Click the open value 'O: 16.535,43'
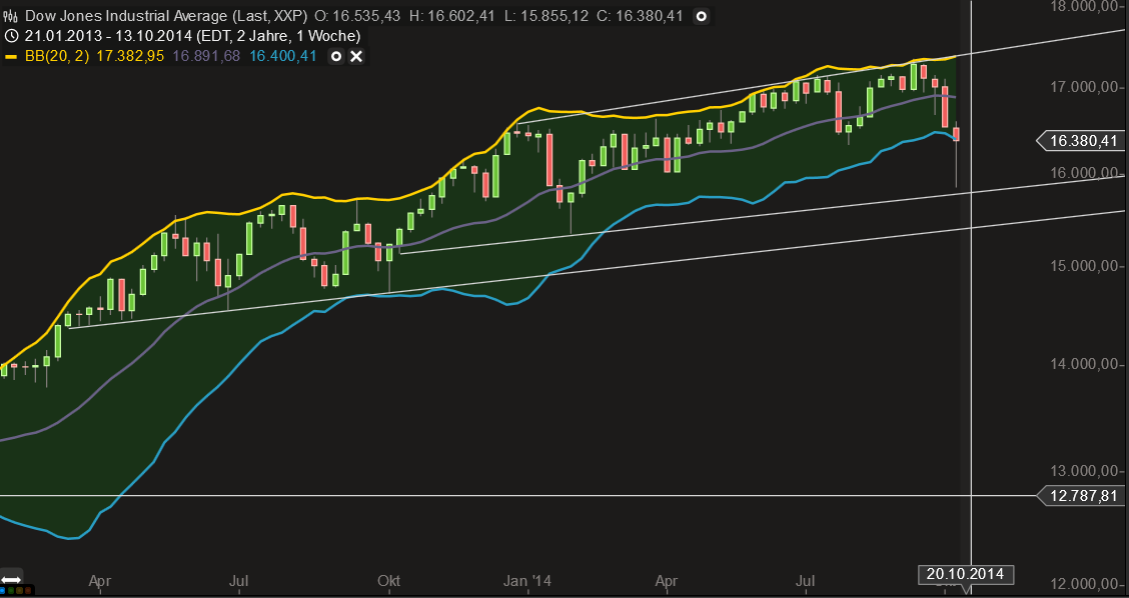 tap(358, 15)
